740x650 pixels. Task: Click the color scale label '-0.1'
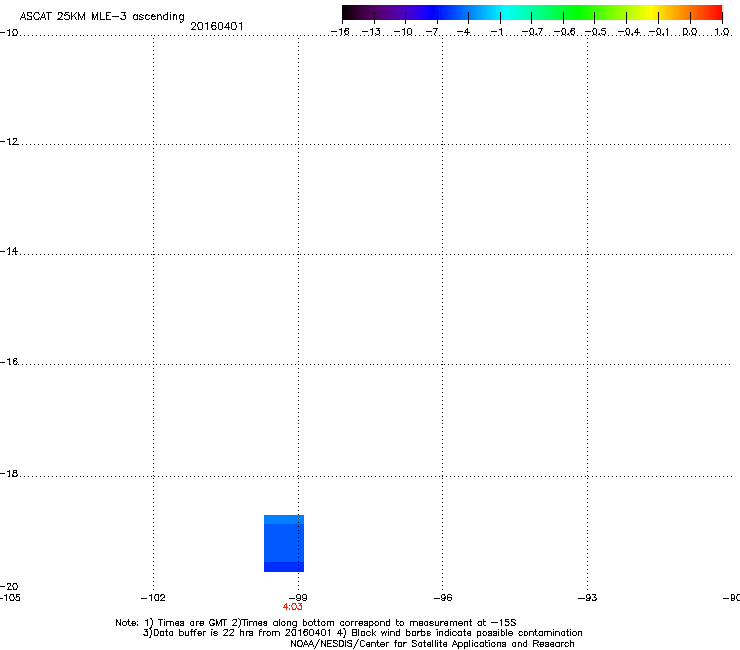[x=659, y=32]
